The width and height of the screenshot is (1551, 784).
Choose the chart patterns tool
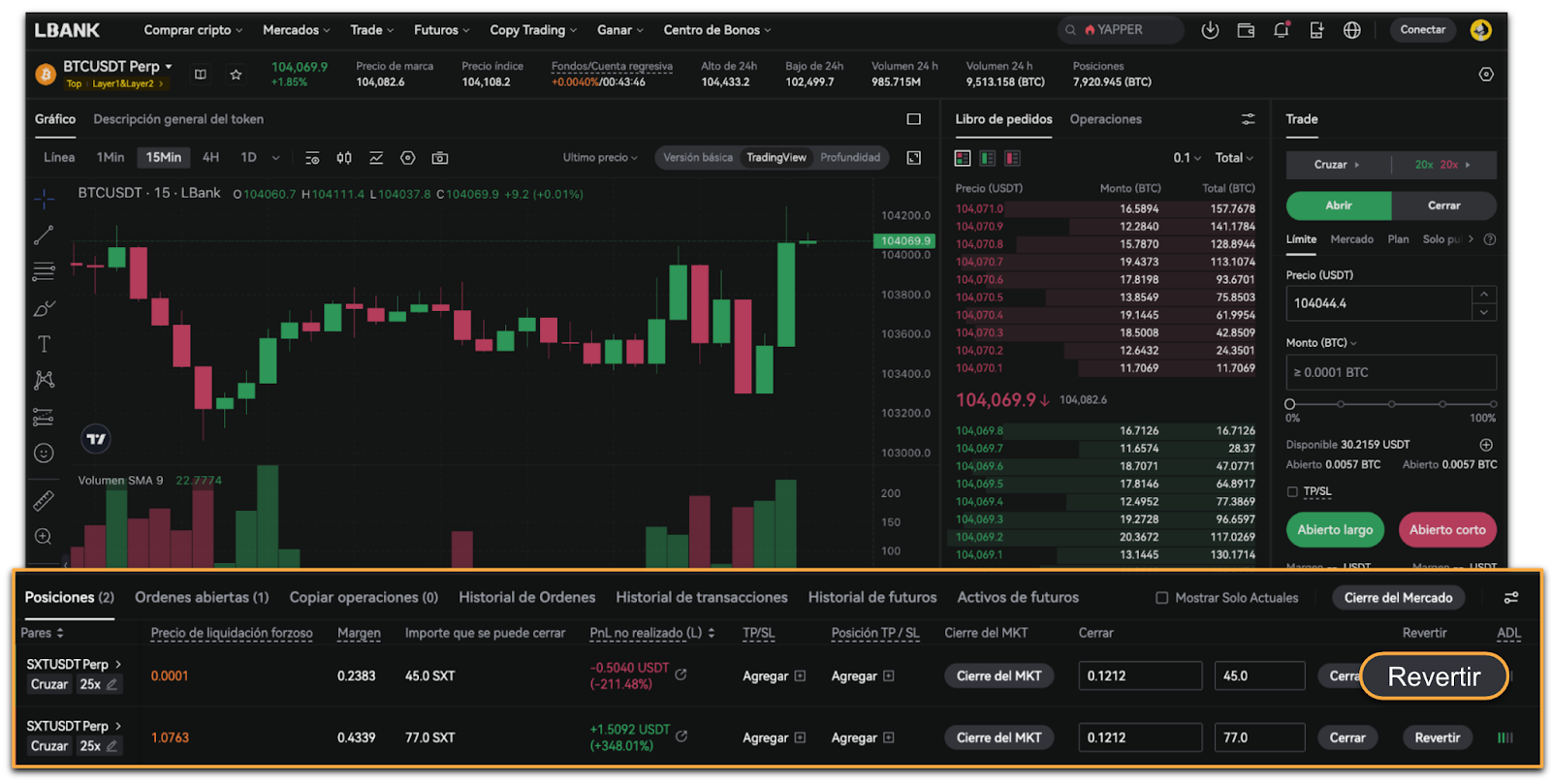point(44,380)
